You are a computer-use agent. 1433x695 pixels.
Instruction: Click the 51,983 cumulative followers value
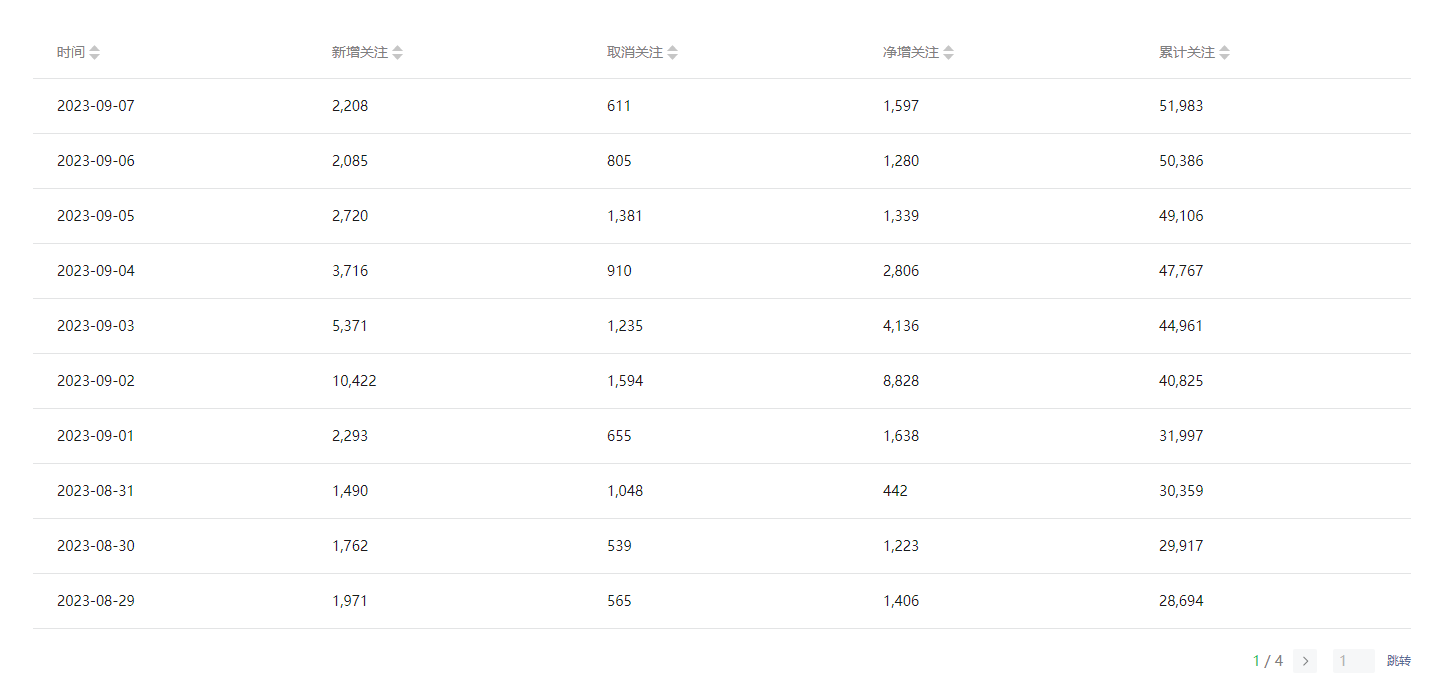point(1181,106)
